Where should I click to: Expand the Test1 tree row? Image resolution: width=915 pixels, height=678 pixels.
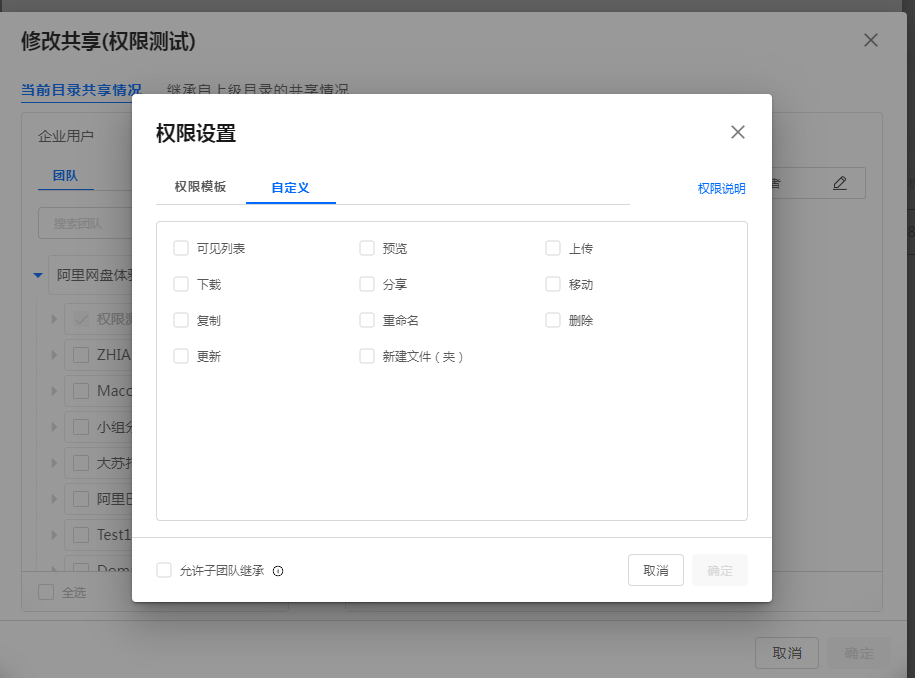coord(54,534)
